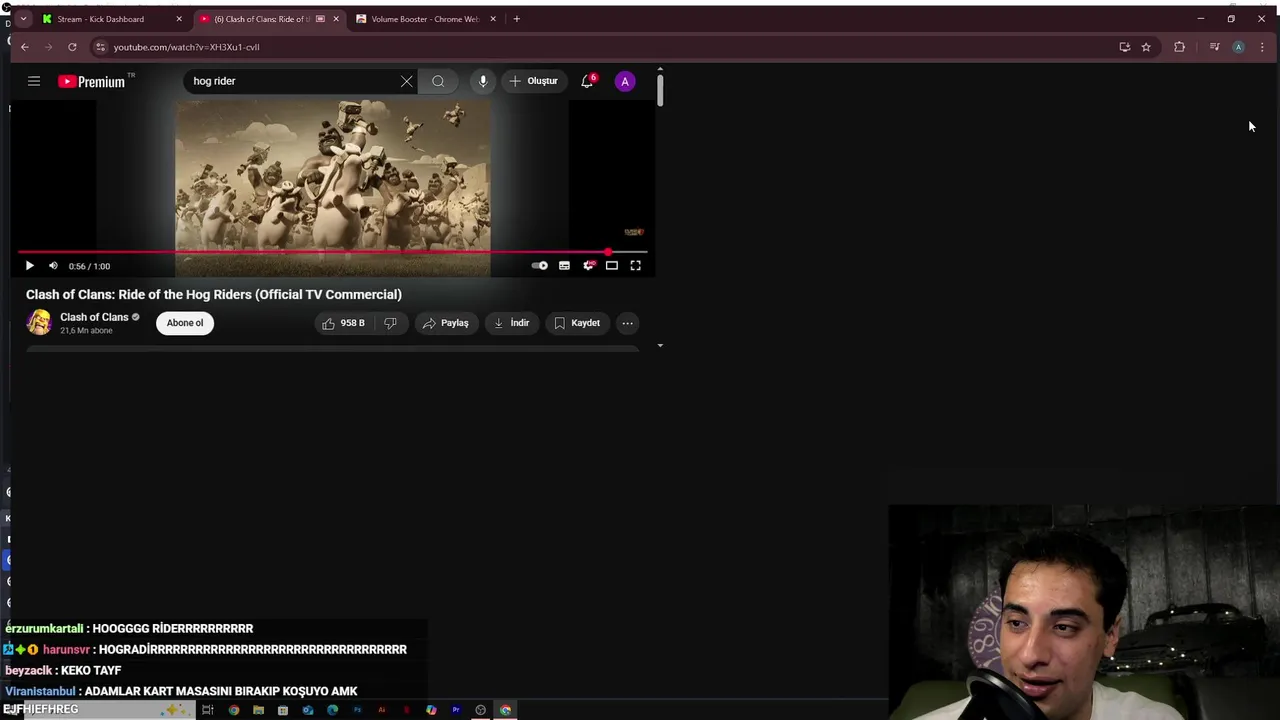The image size is (1280, 720).
Task: Close the Kick Dashboard tab
Action: click(179, 19)
